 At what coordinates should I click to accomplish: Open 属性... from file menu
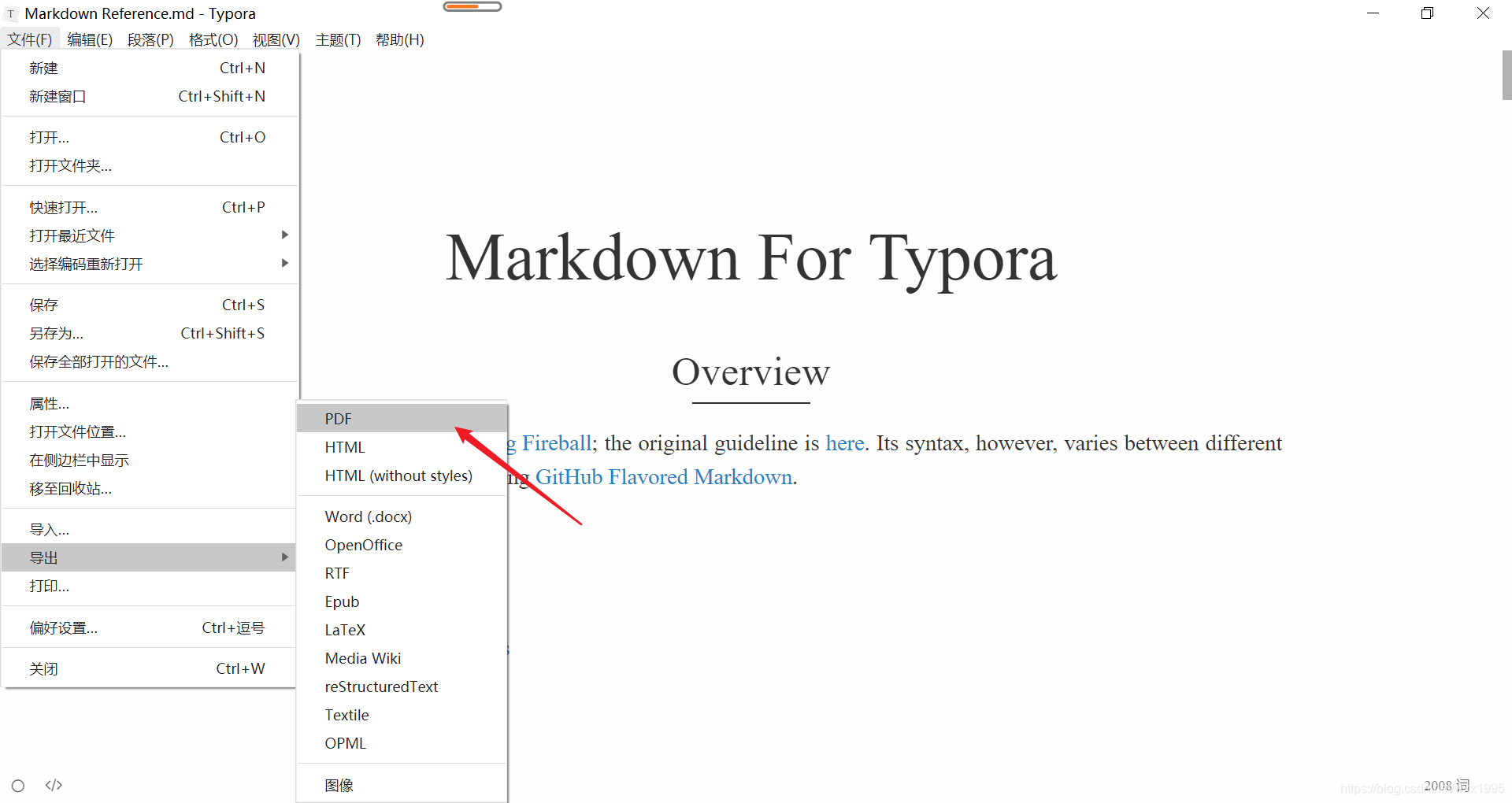pyautogui.click(x=150, y=404)
